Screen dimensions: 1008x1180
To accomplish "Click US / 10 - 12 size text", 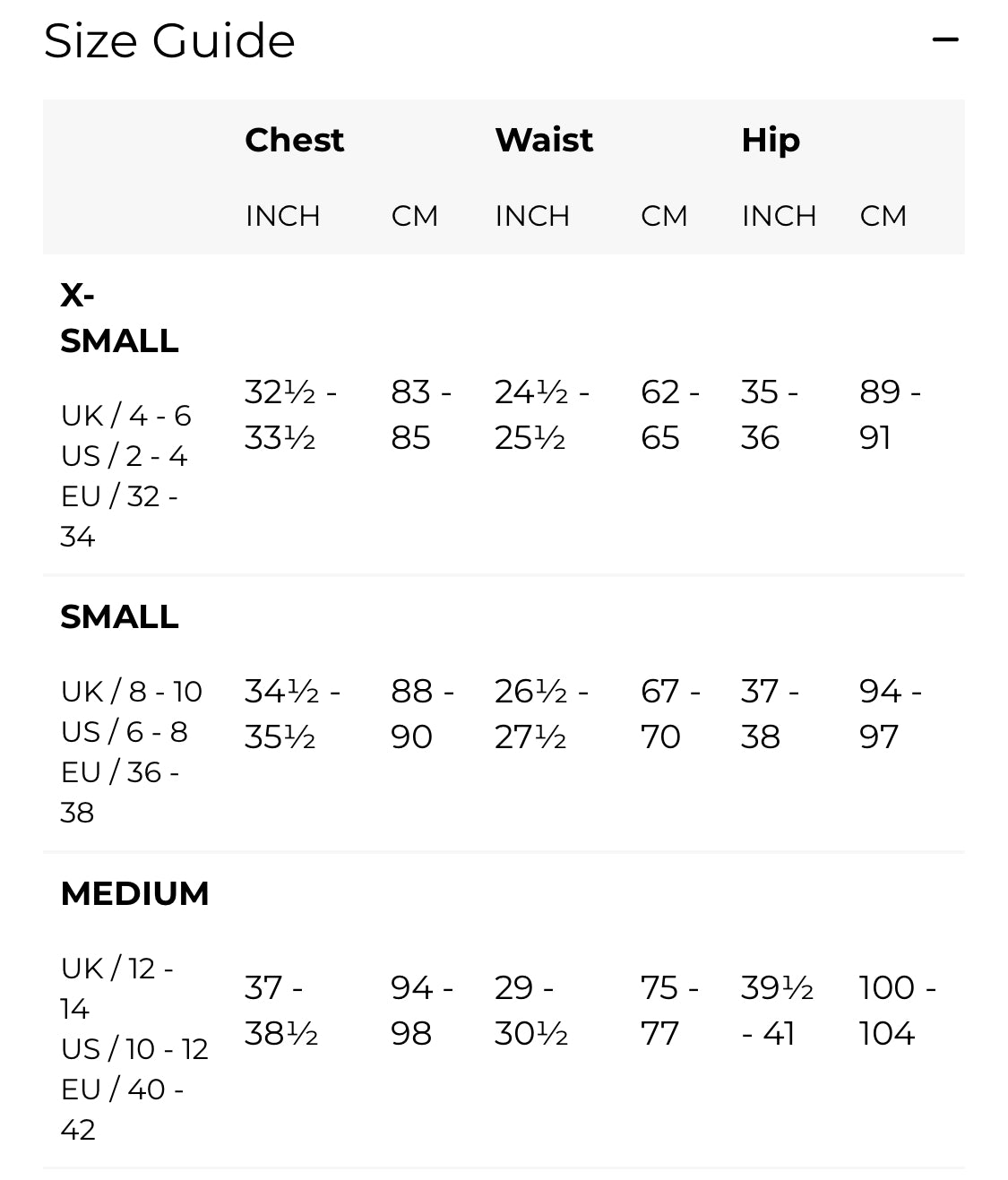I will pyautogui.click(x=134, y=1048).
